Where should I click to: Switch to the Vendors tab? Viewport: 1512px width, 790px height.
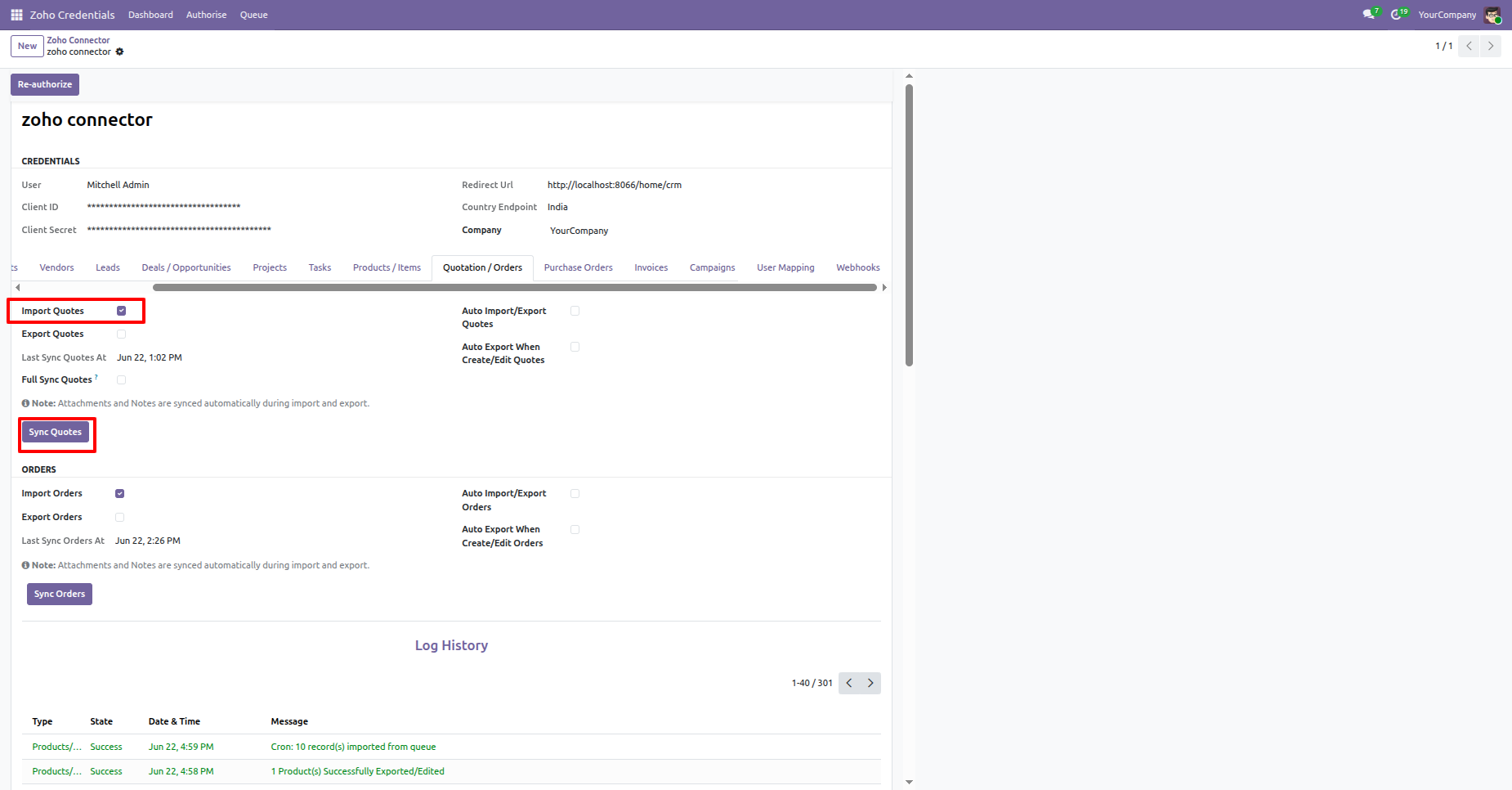pyautogui.click(x=56, y=267)
